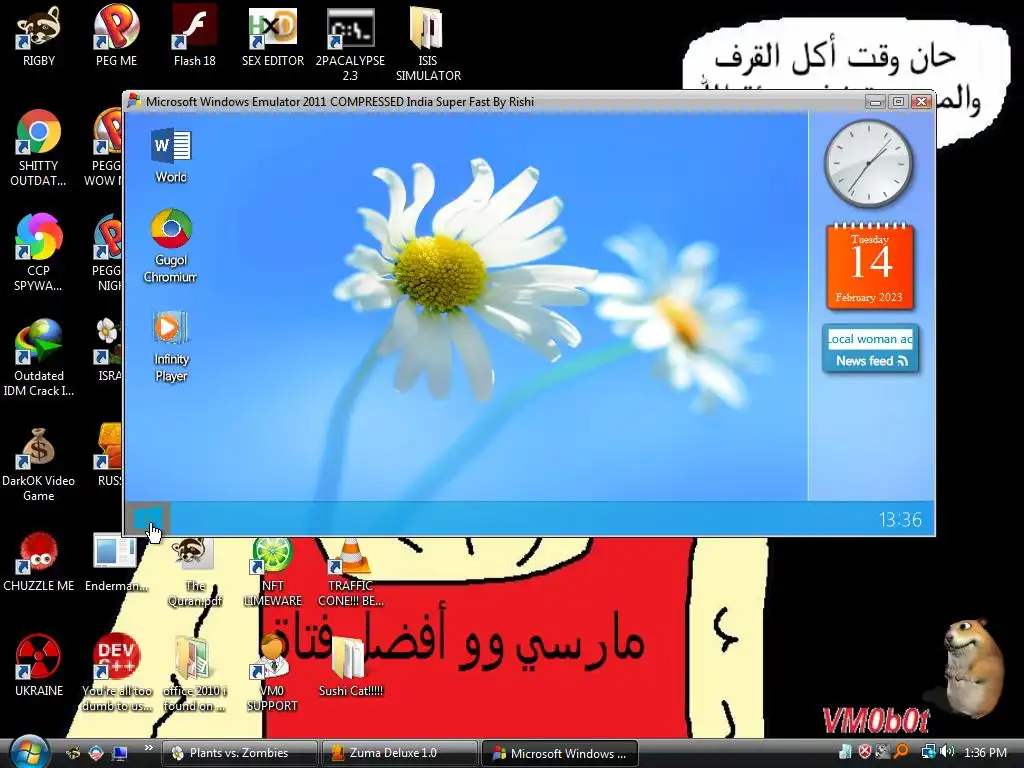Launch Gugol Chromium browser icon
Image resolution: width=1024 pixels, height=768 pixels.
[x=171, y=246]
